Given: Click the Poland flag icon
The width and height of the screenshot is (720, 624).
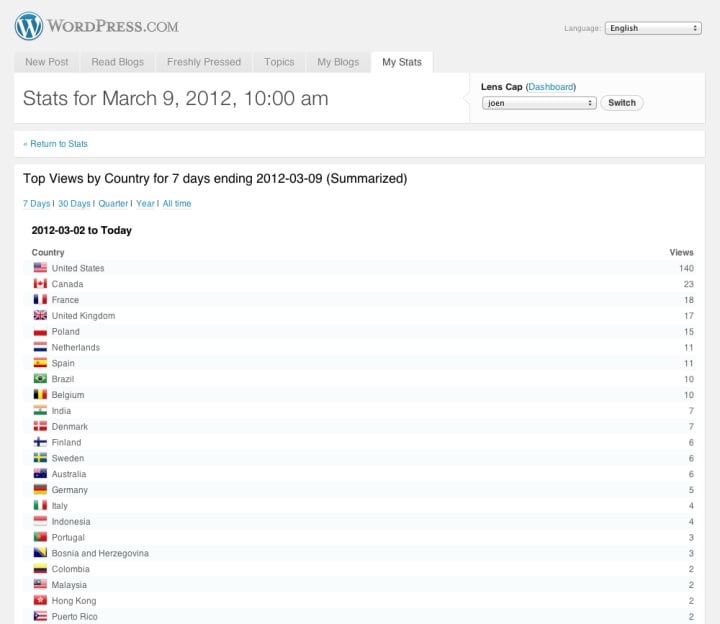Looking at the screenshot, I should (40, 331).
